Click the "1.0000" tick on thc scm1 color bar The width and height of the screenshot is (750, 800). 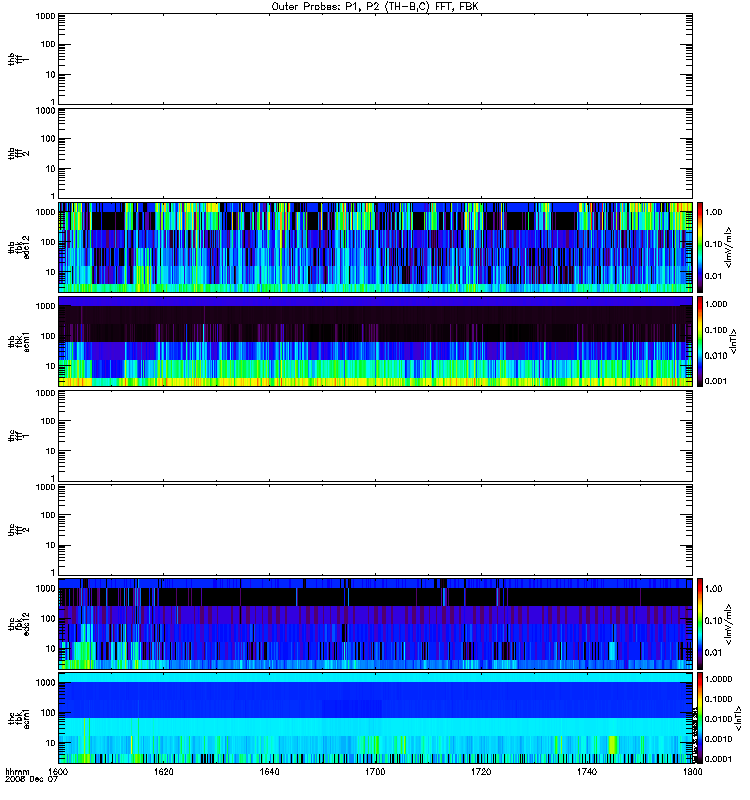718,679
